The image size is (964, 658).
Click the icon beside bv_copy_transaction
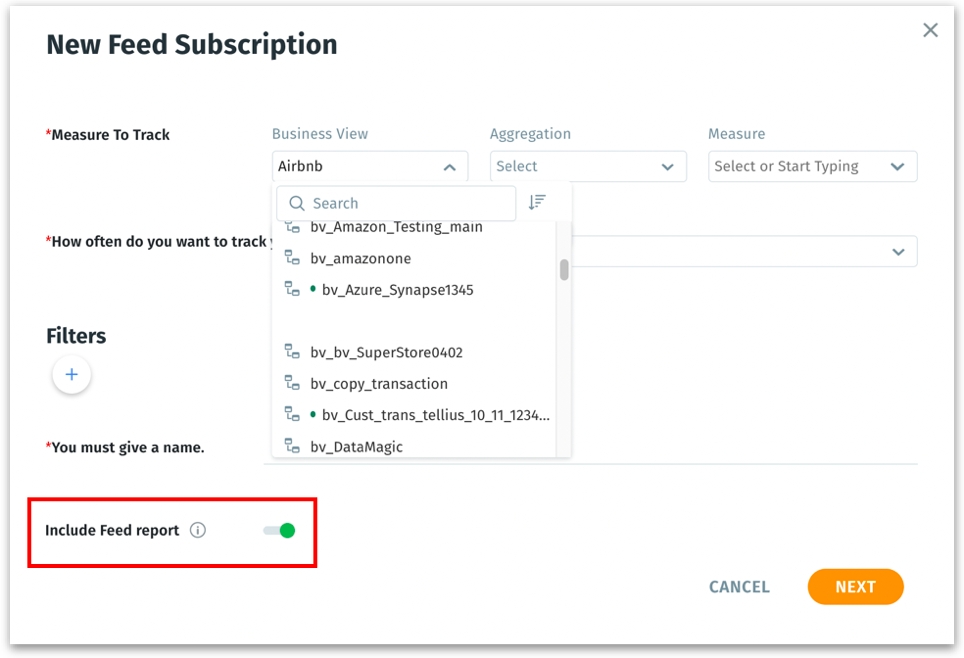292,383
